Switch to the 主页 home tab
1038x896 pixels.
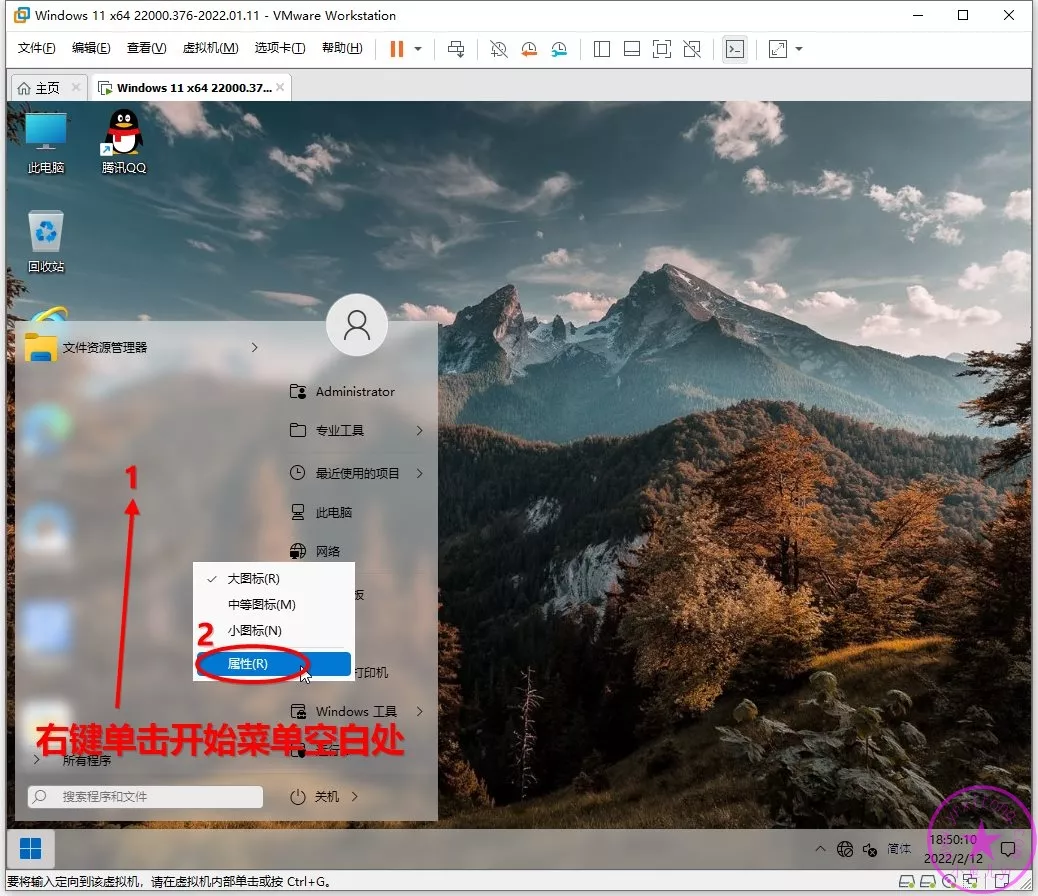[39, 88]
